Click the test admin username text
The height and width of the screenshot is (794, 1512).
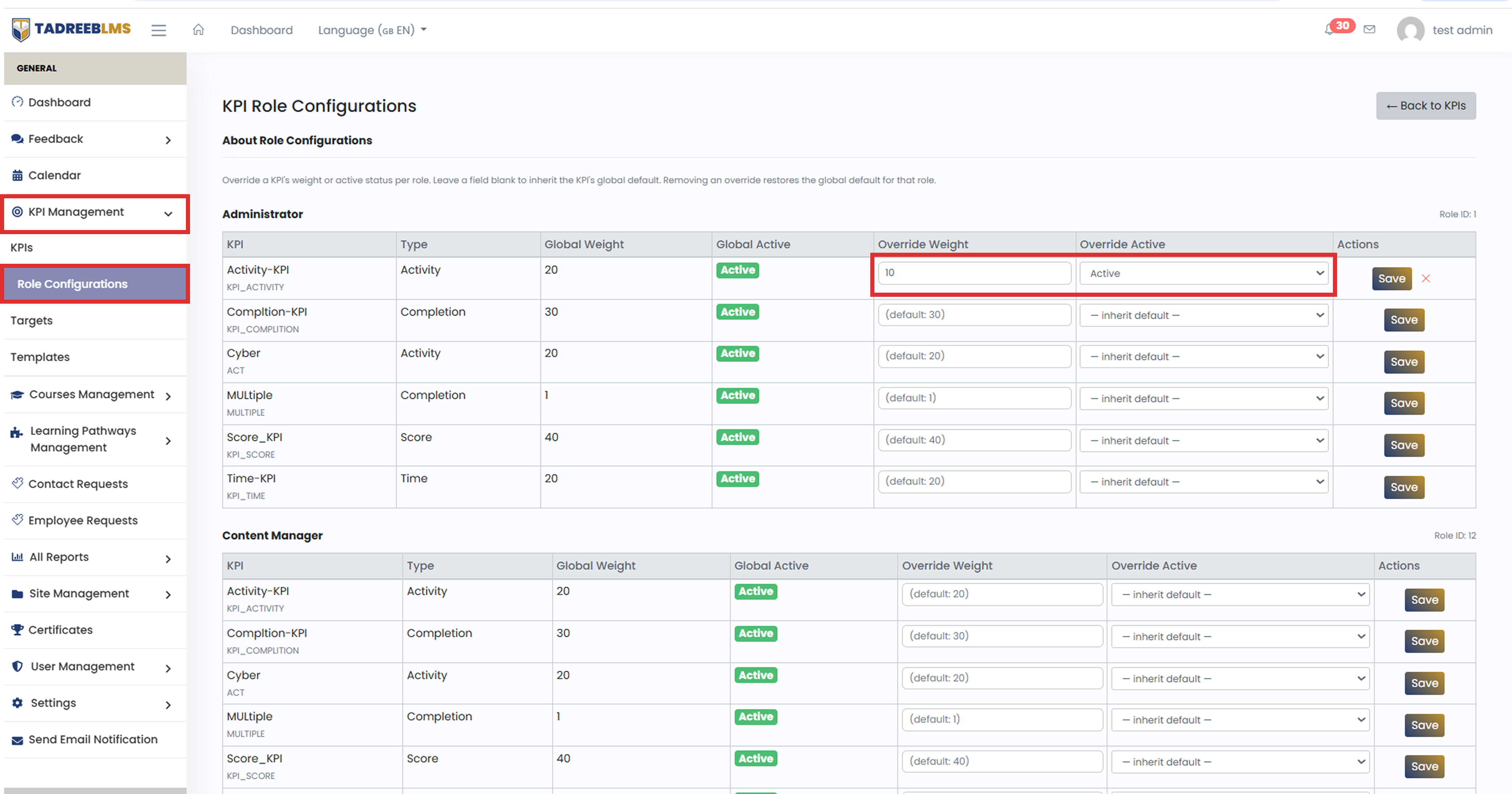(x=1462, y=30)
